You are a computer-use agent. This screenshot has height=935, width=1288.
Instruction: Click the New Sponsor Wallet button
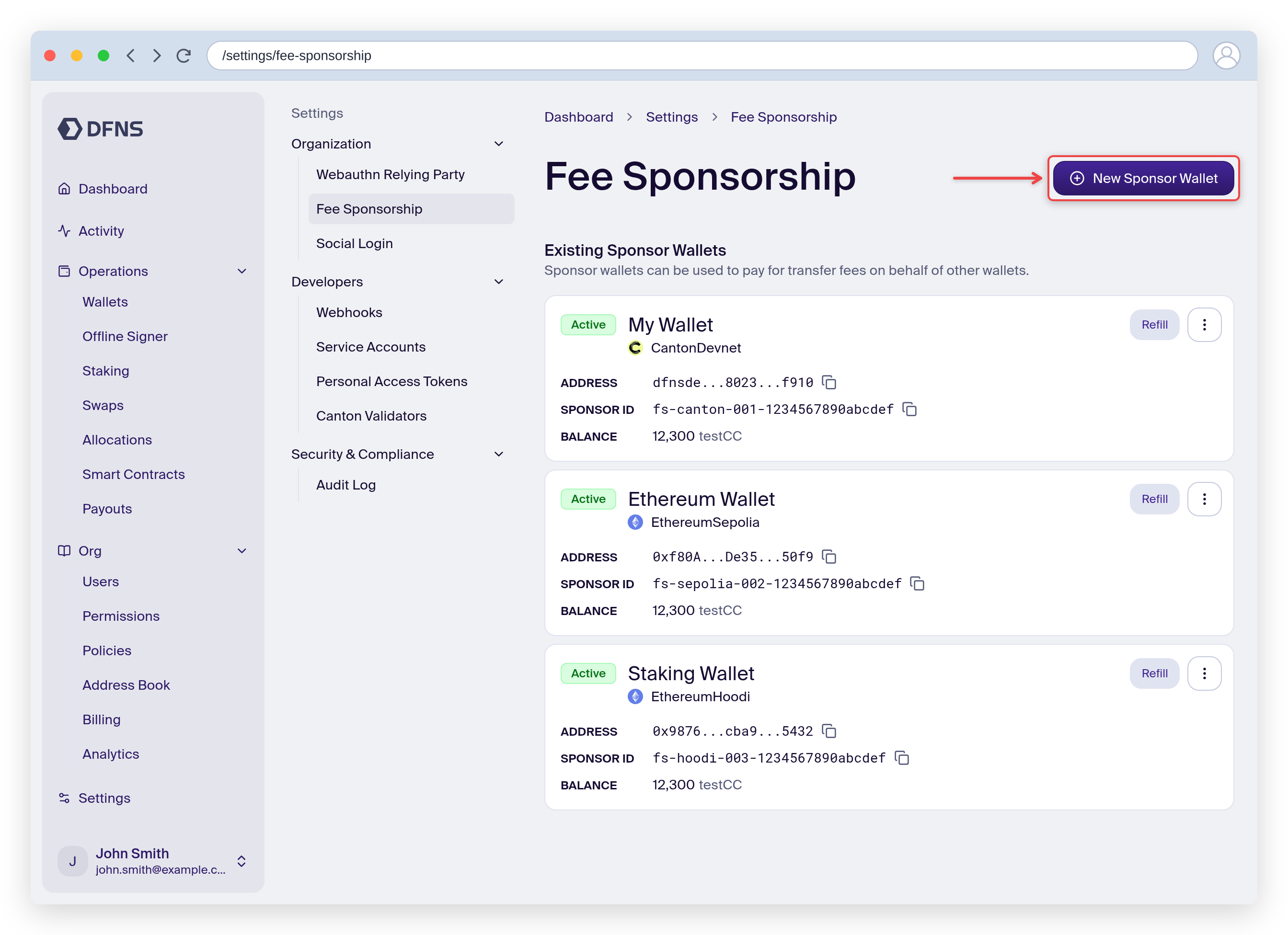tap(1143, 178)
